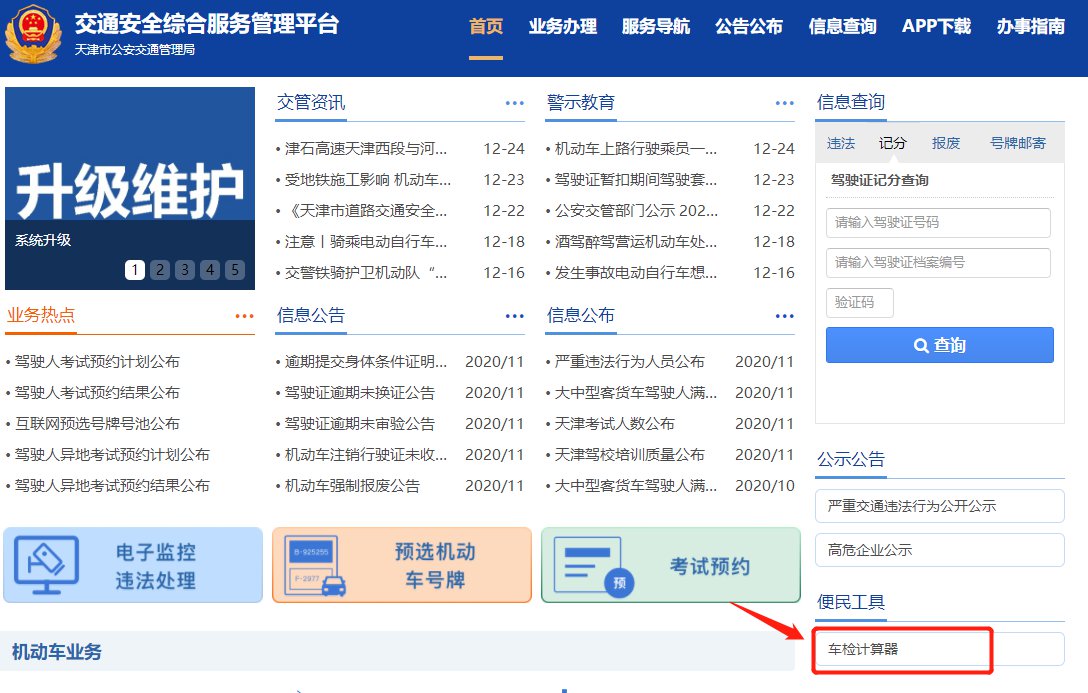This screenshot has height=693, width=1088.
Task: Expand more dots for 警示教育
Action: click(x=784, y=103)
